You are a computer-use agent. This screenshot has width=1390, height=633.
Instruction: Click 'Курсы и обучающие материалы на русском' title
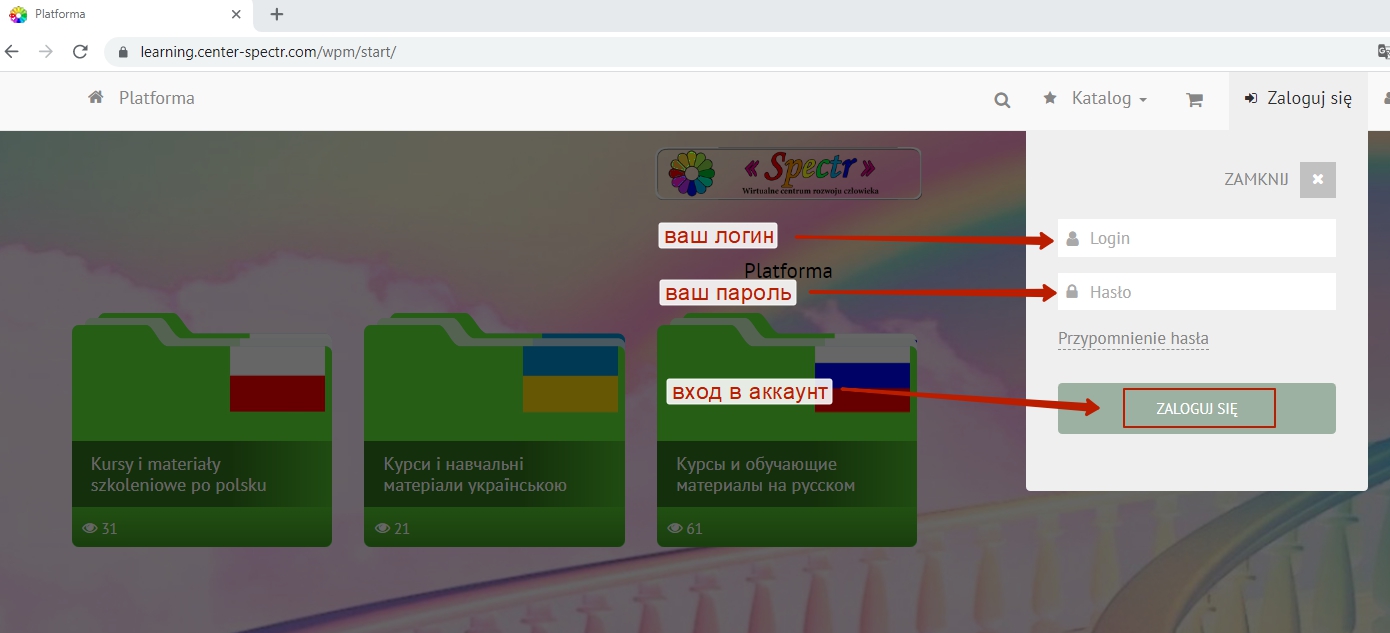766,475
